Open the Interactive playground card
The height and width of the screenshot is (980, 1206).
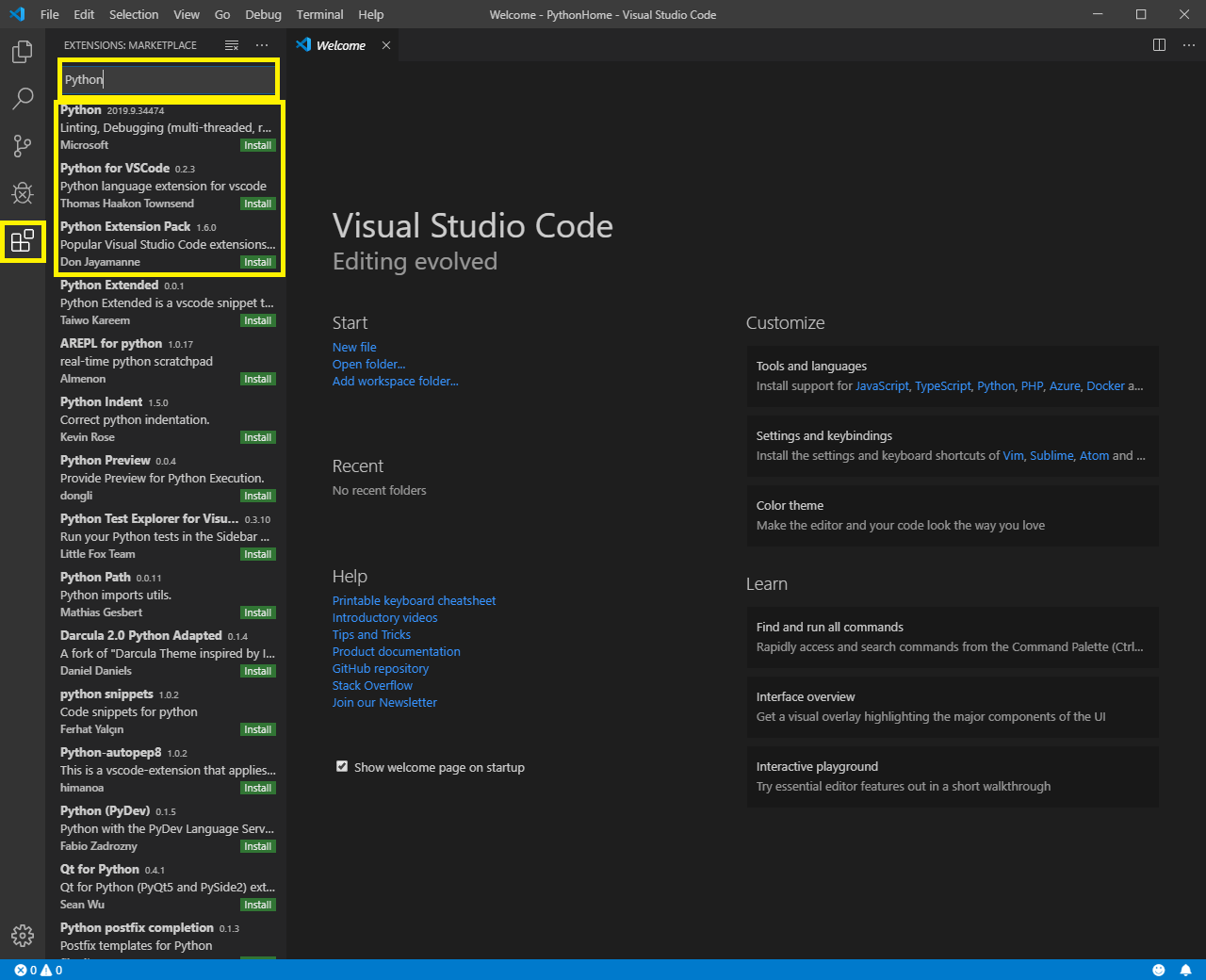pyautogui.click(x=953, y=776)
